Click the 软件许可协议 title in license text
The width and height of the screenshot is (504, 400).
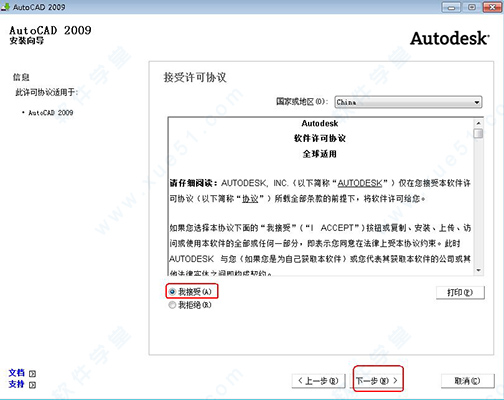tap(320, 138)
